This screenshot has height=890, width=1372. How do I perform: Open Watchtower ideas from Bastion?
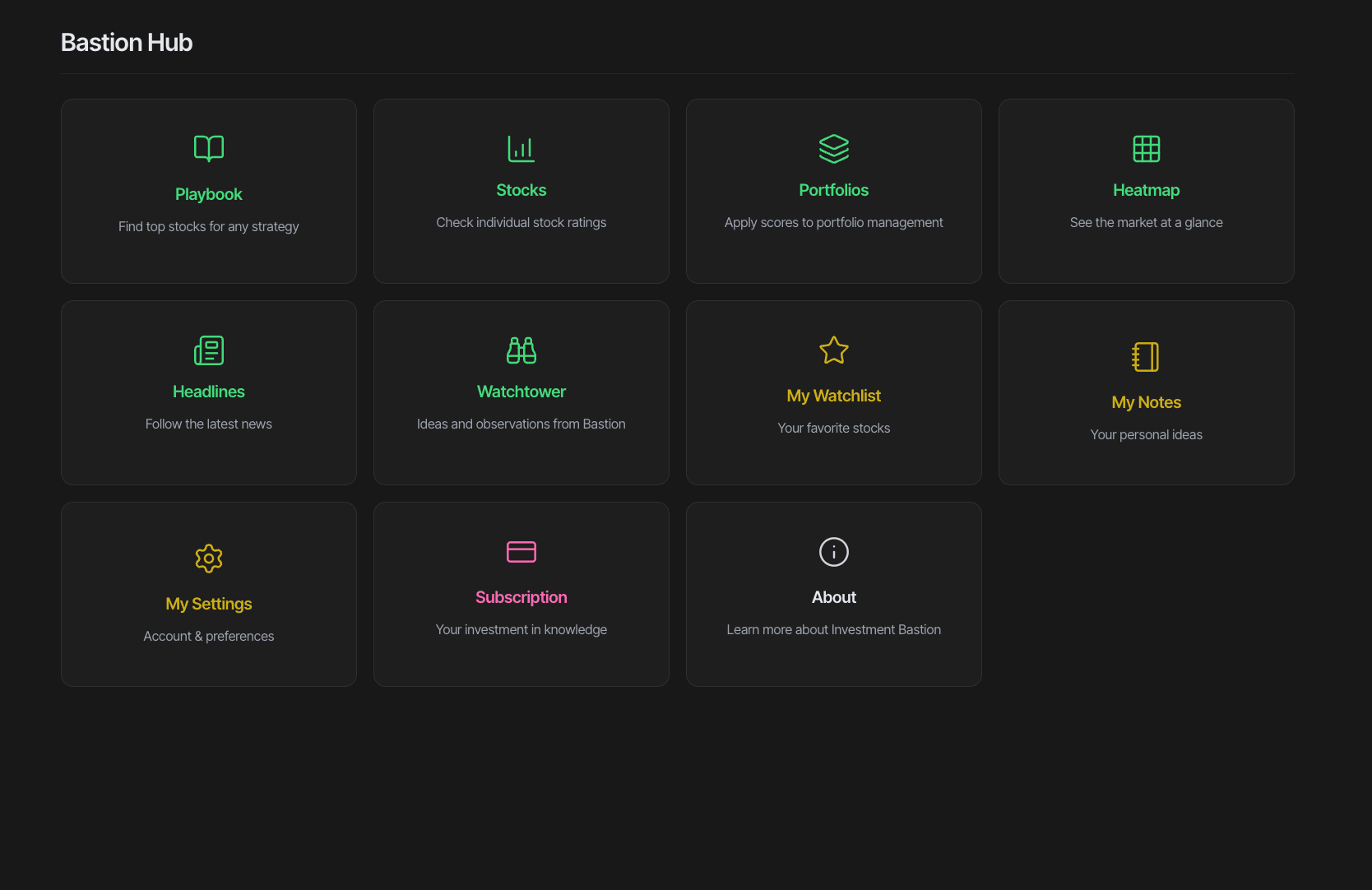521,392
